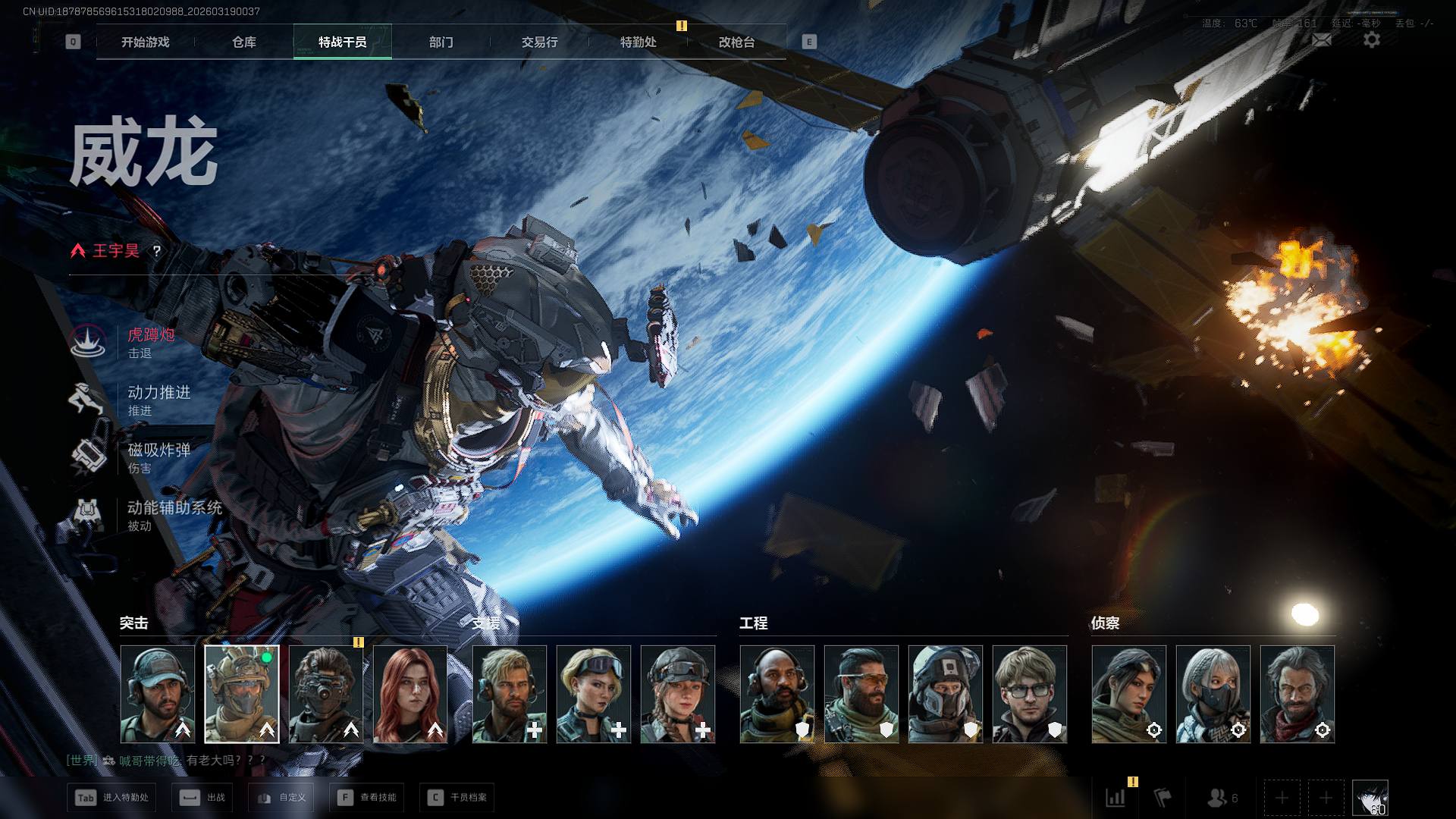Select the blond glasses-wearing engineer operator portrait
1456x819 pixels.
point(1029,694)
